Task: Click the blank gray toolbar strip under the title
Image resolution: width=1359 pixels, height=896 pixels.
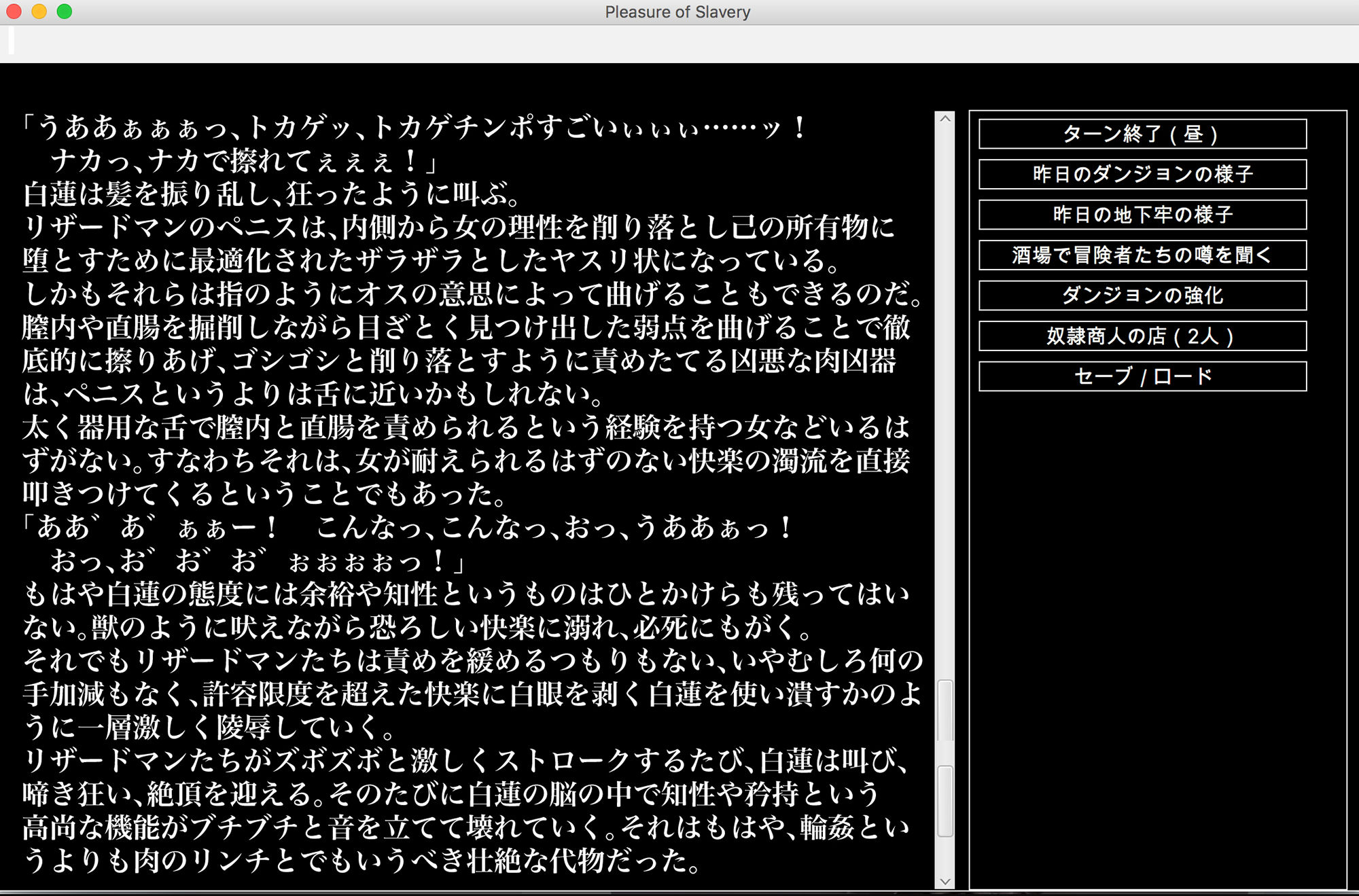Action: pos(679,44)
